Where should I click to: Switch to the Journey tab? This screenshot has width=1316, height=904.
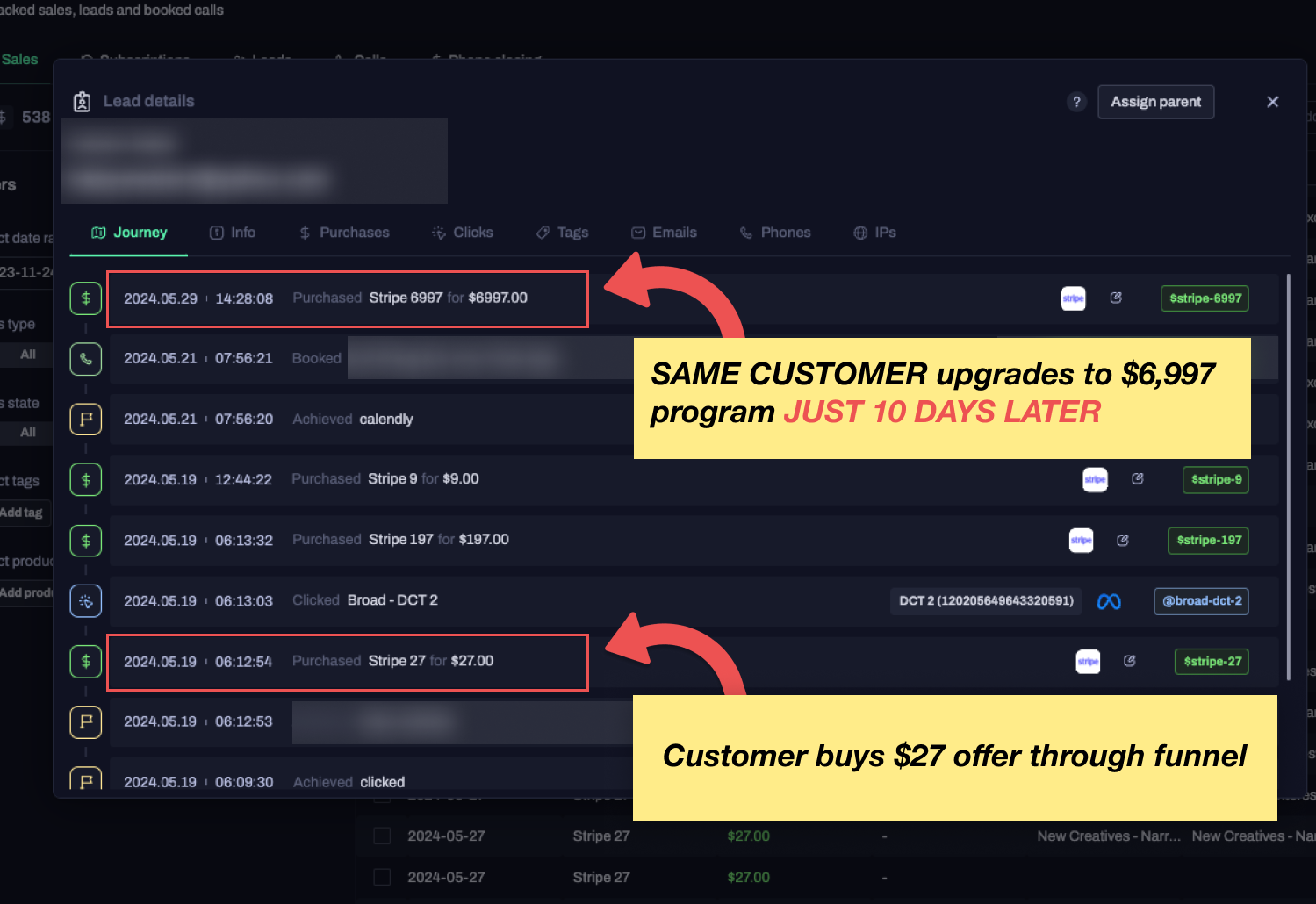[x=129, y=233]
